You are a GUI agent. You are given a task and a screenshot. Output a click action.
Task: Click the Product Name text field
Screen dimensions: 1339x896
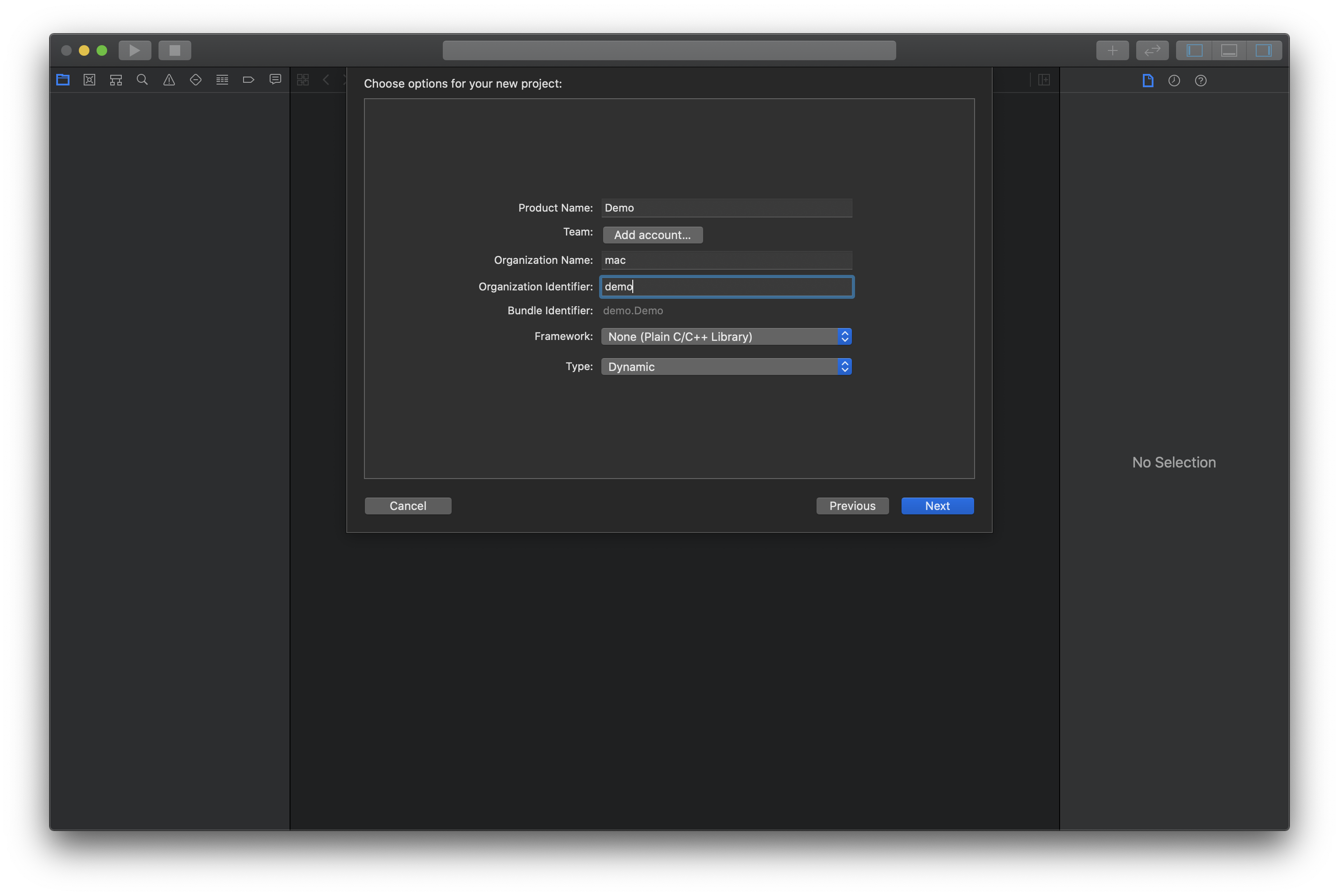[x=726, y=208]
